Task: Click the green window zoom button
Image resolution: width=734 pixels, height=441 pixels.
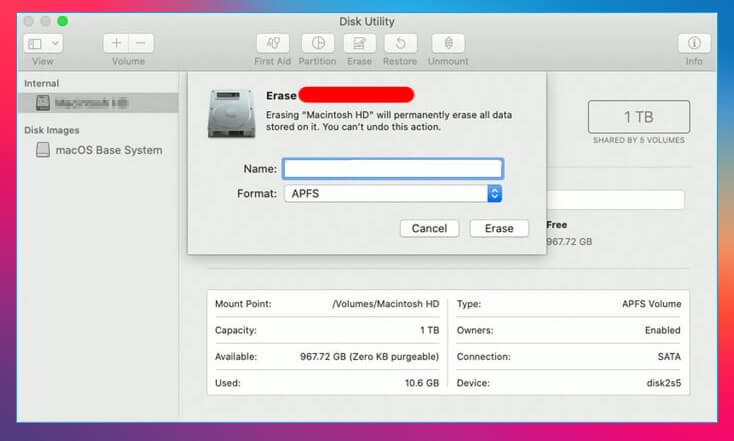Action: [62, 21]
